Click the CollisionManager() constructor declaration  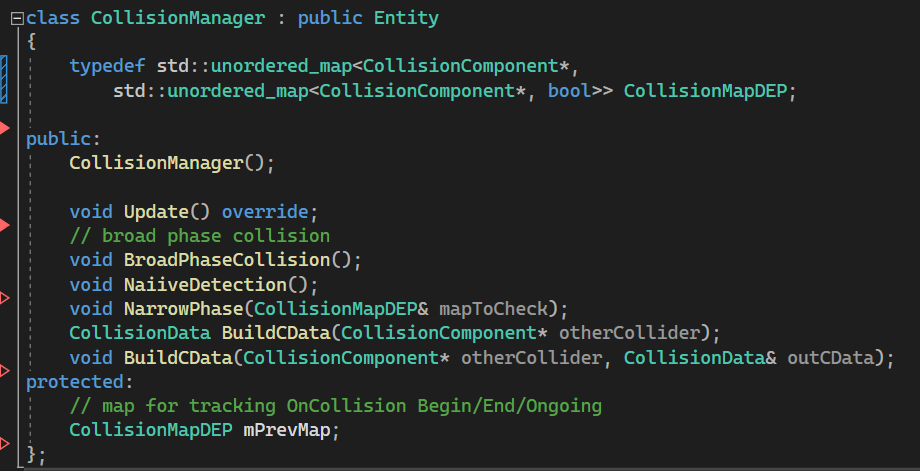[171, 163]
